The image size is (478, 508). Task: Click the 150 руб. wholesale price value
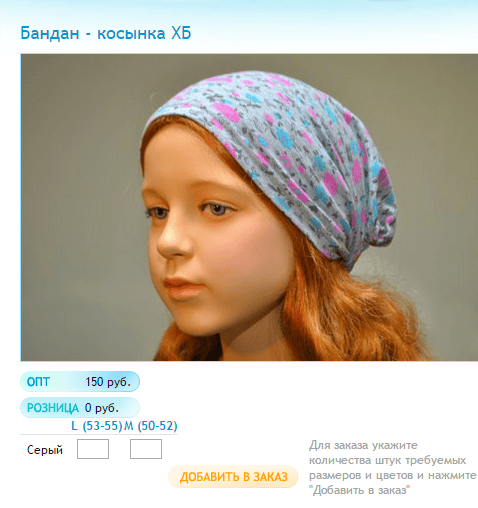click(108, 382)
